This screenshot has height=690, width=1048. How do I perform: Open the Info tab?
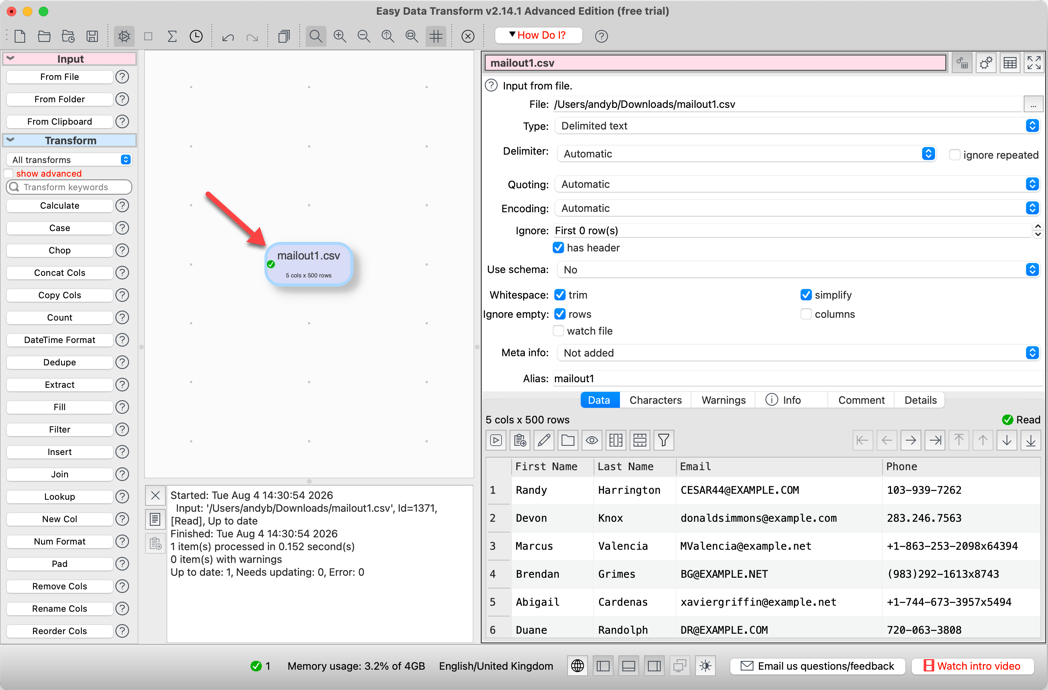point(791,400)
